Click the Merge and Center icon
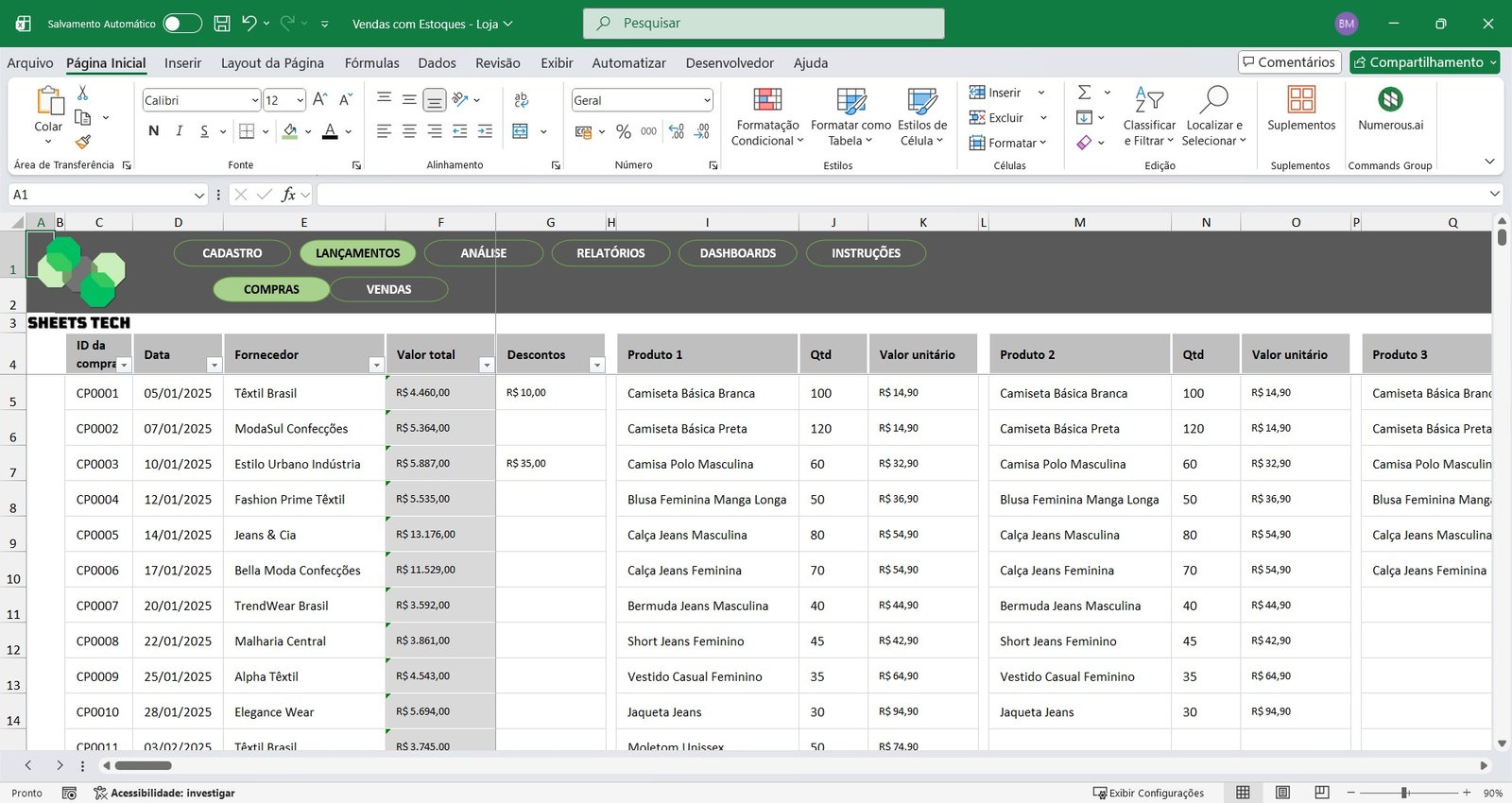This screenshot has height=803, width=1512. 521,131
